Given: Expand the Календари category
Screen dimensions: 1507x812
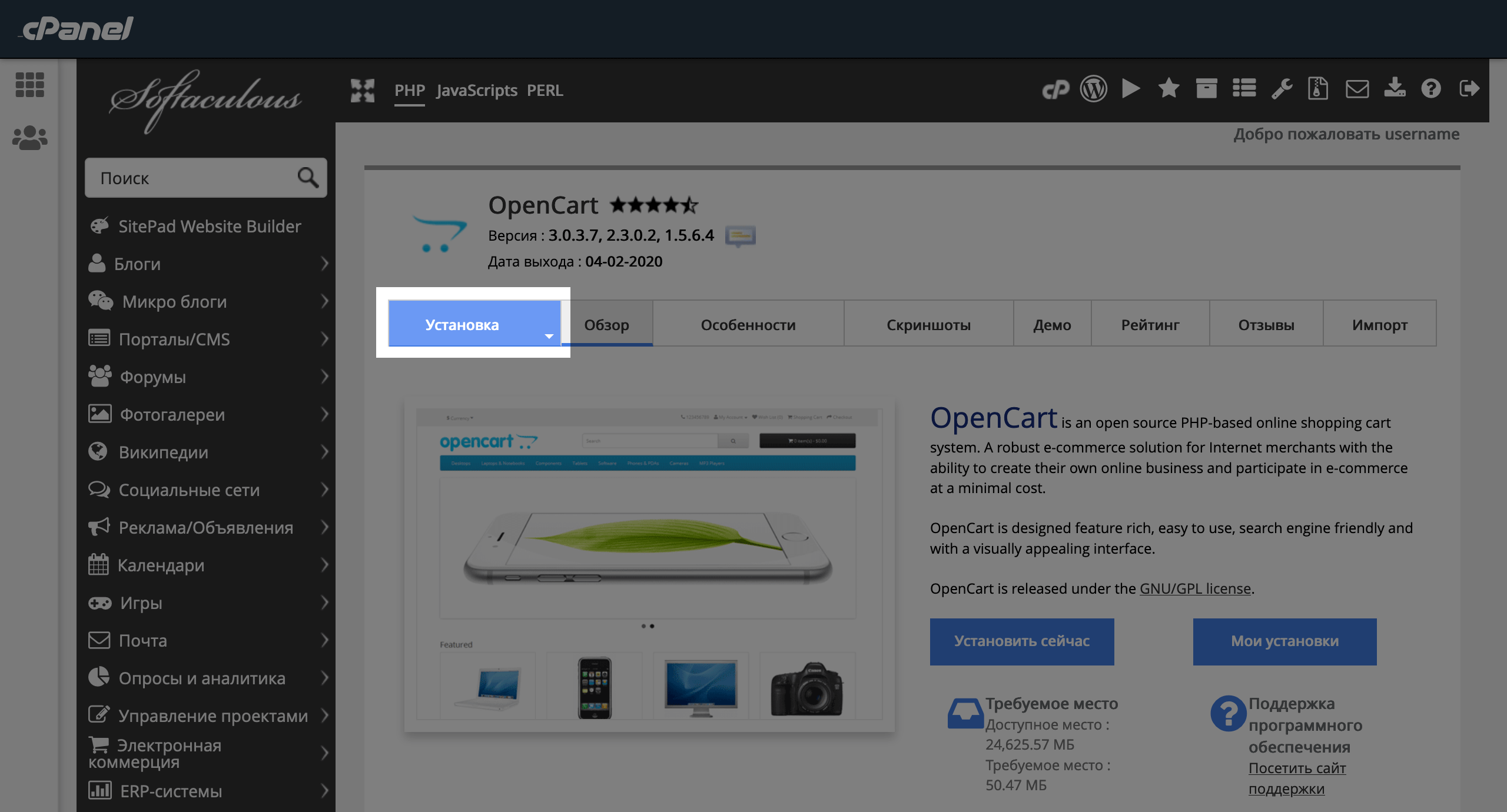Looking at the screenshot, I should click(206, 565).
